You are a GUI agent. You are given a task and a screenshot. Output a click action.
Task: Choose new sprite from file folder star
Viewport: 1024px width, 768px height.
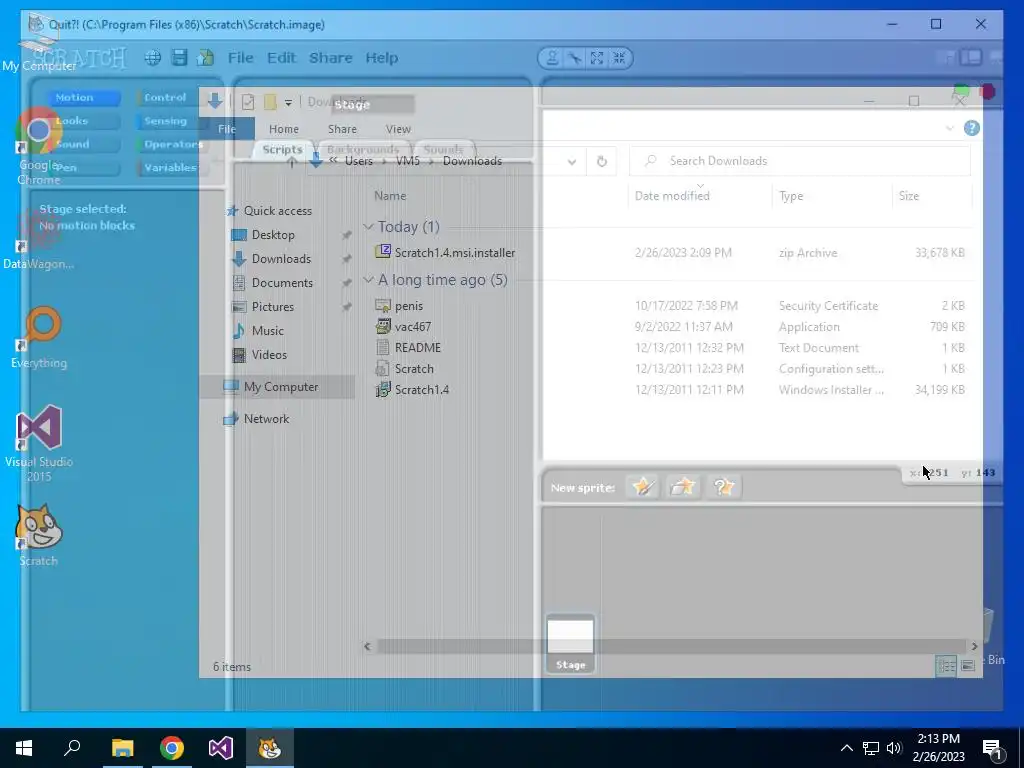682,487
